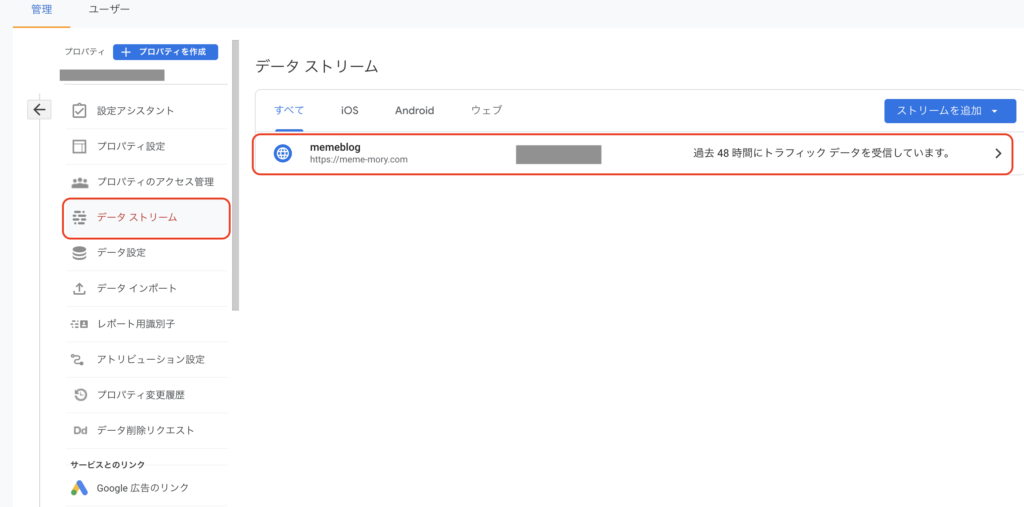Switch to the Android tab
Screen dimensions: 1024x507
tap(414, 110)
